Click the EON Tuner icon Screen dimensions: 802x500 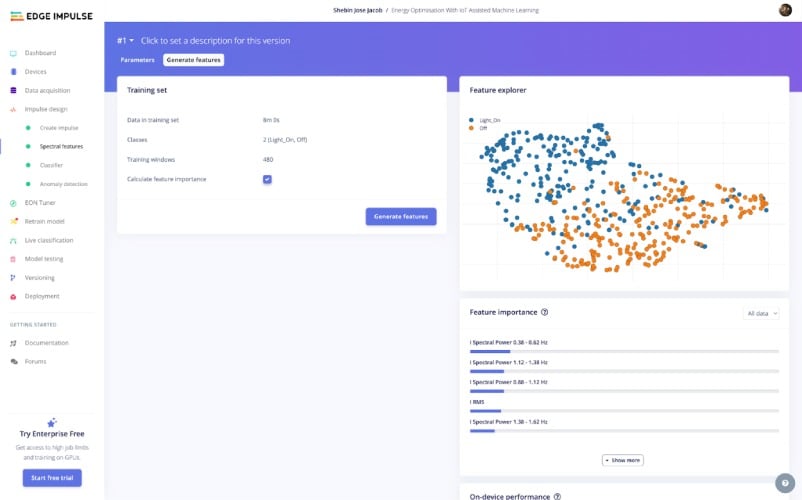pos(13,203)
